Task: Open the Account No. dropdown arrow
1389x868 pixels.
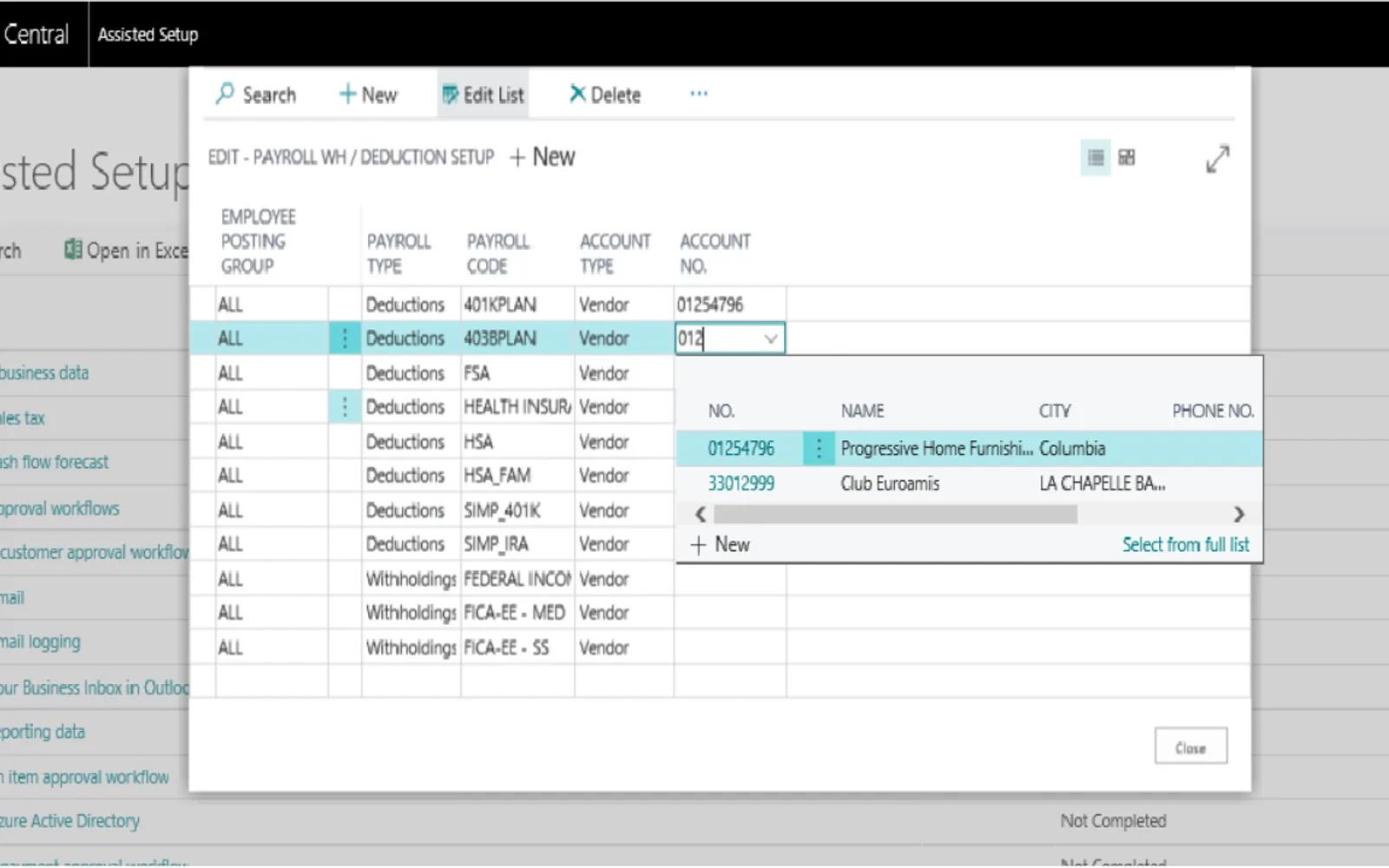Action: click(x=770, y=339)
